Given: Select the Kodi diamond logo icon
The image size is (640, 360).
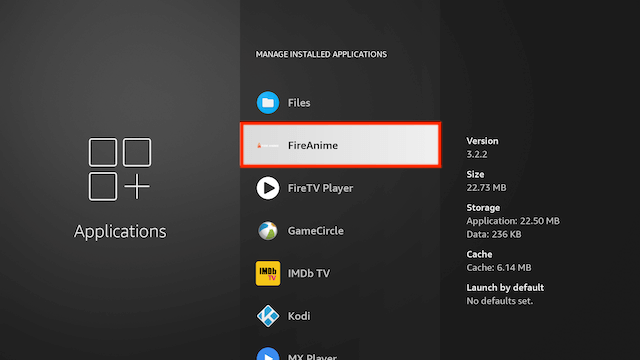Looking at the screenshot, I should (x=268, y=316).
